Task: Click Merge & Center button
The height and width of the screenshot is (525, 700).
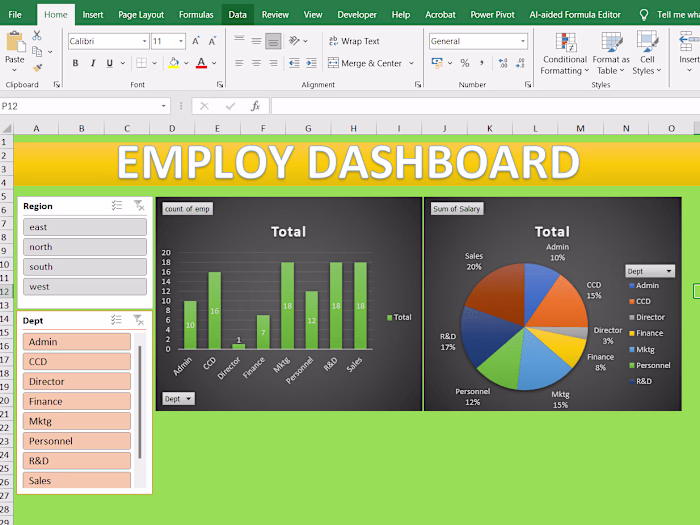Action: point(365,63)
